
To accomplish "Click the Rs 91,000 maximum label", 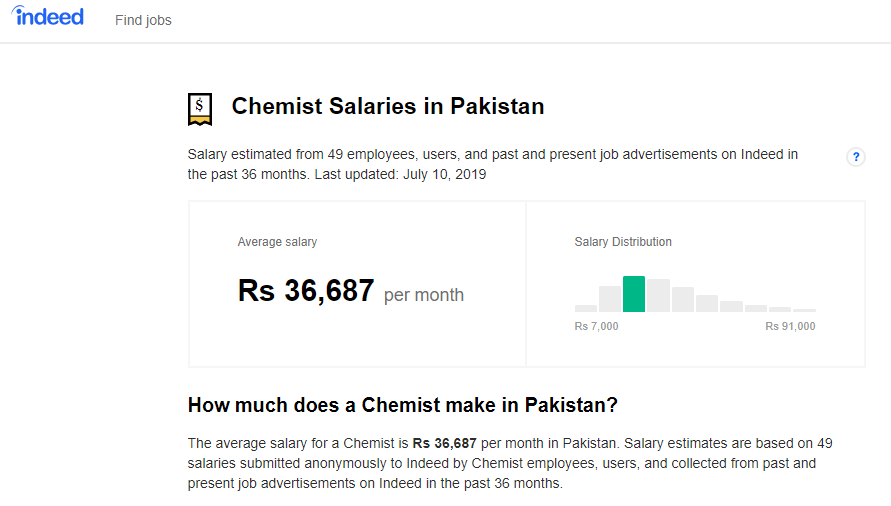I will coord(790,326).
